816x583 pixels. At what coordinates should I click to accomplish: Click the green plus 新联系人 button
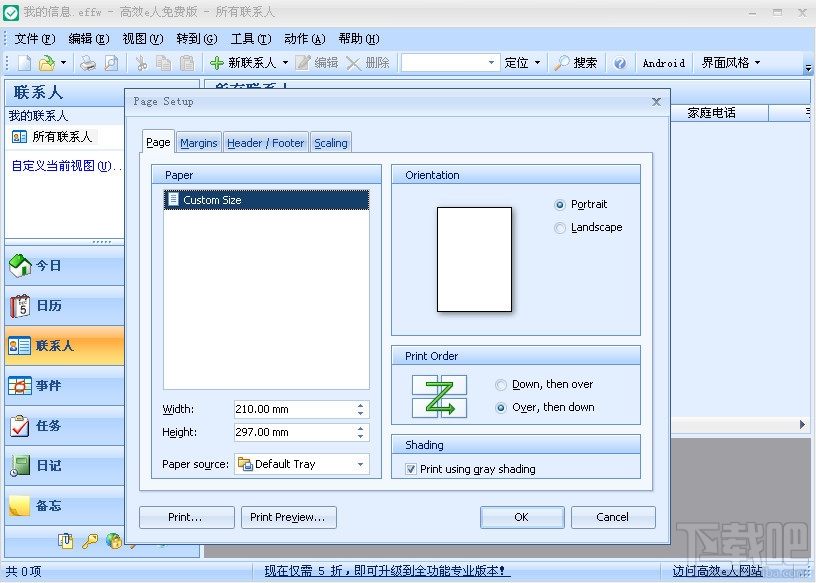coord(243,63)
